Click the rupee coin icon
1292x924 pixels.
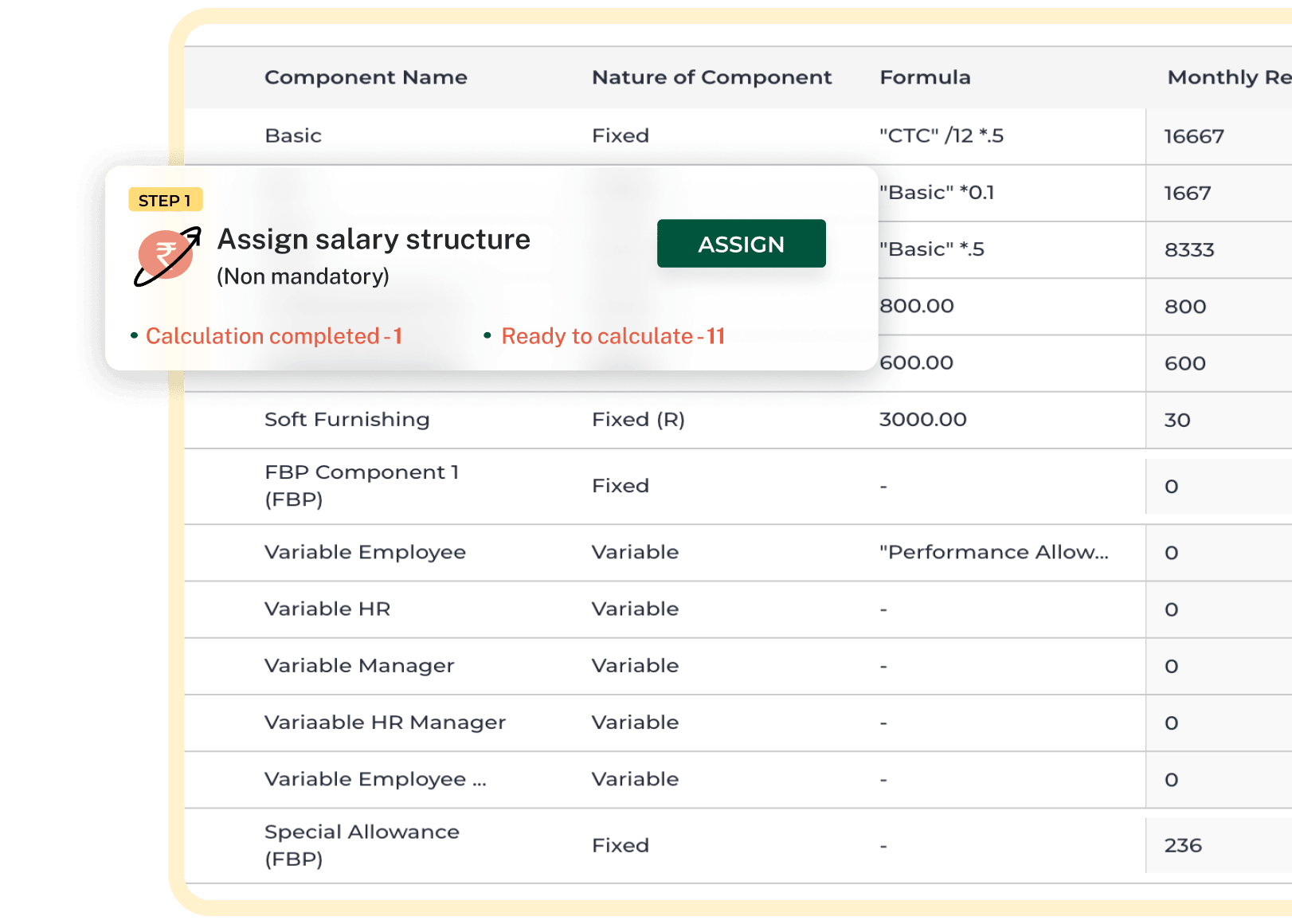tap(165, 253)
